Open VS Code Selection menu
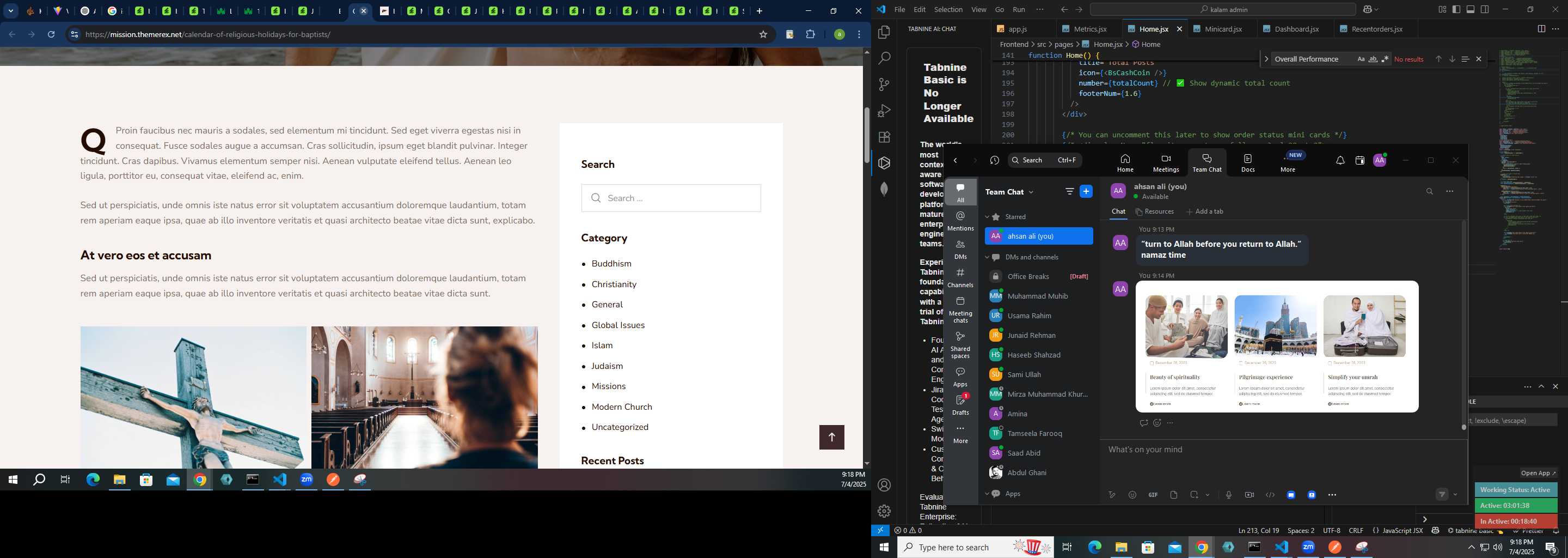The image size is (1568, 558). 948,9
